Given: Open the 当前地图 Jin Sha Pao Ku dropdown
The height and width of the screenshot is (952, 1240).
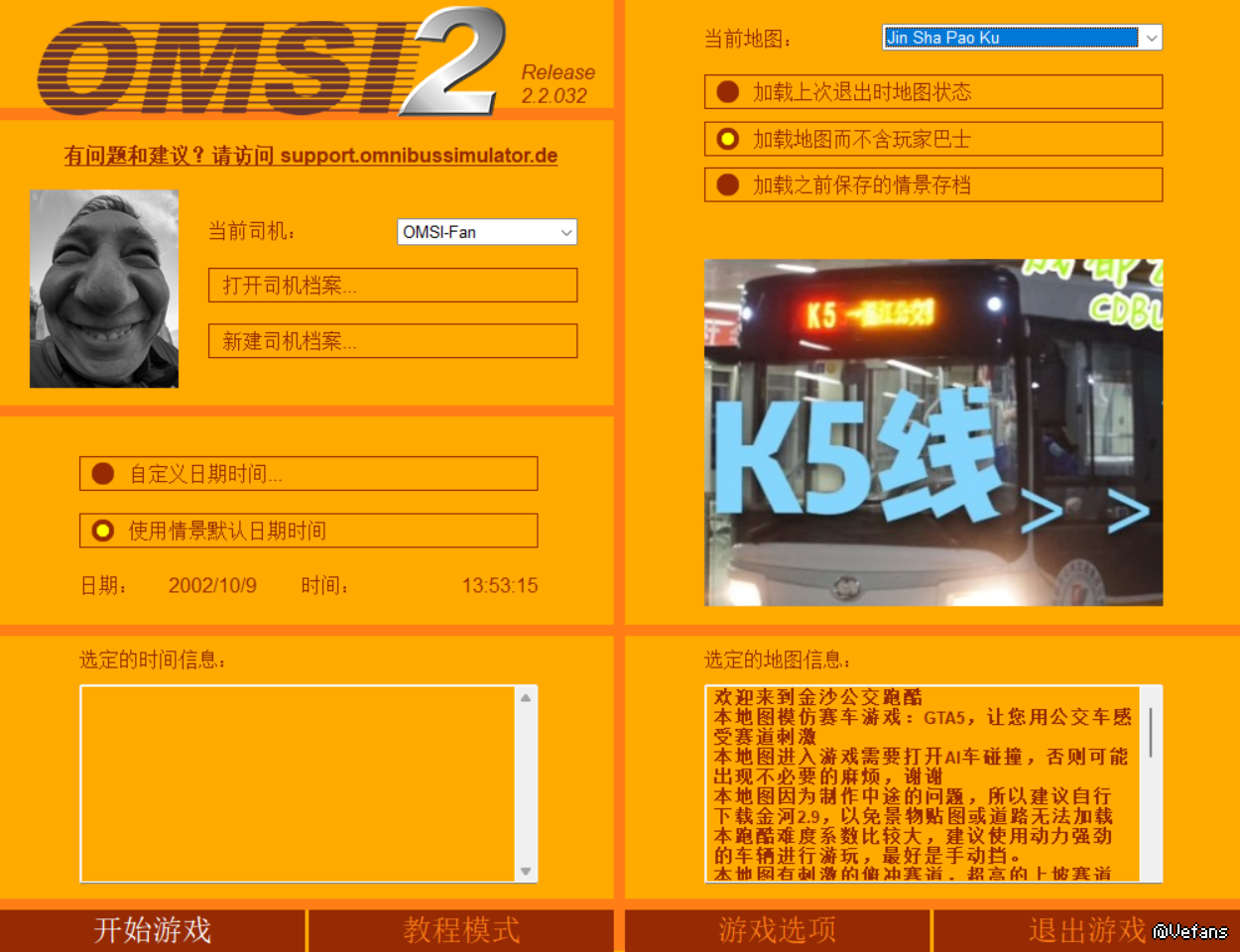Looking at the screenshot, I should pyautogui.click(x=1022, y=38).
